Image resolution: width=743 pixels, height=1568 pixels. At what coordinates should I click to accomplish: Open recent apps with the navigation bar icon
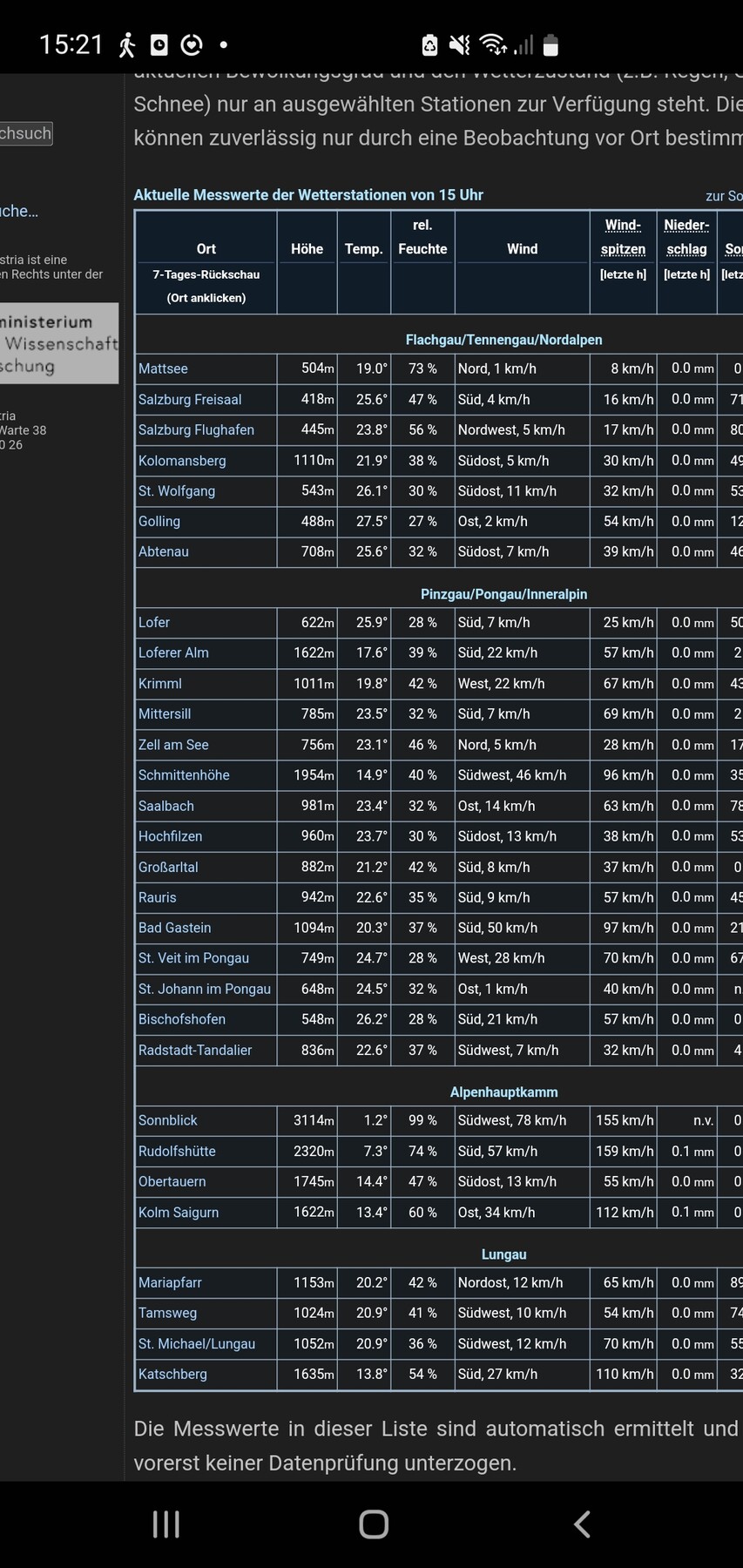tap(165, 1524)
